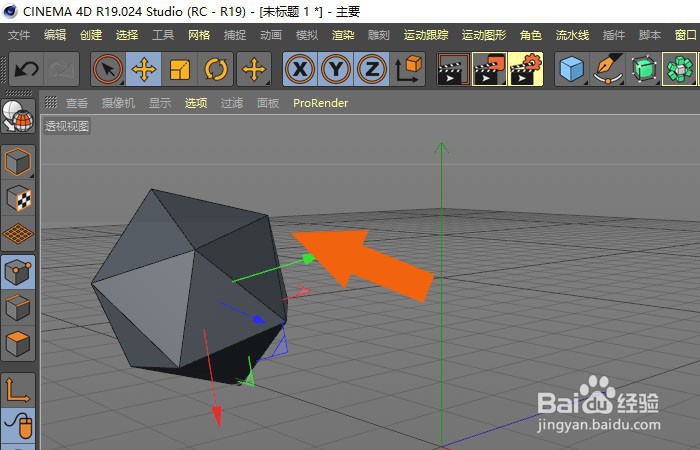This screenshot has width=700, height=450.
Task: Grab the viewport menu bar grip handle
Action: tap(51, 103)
